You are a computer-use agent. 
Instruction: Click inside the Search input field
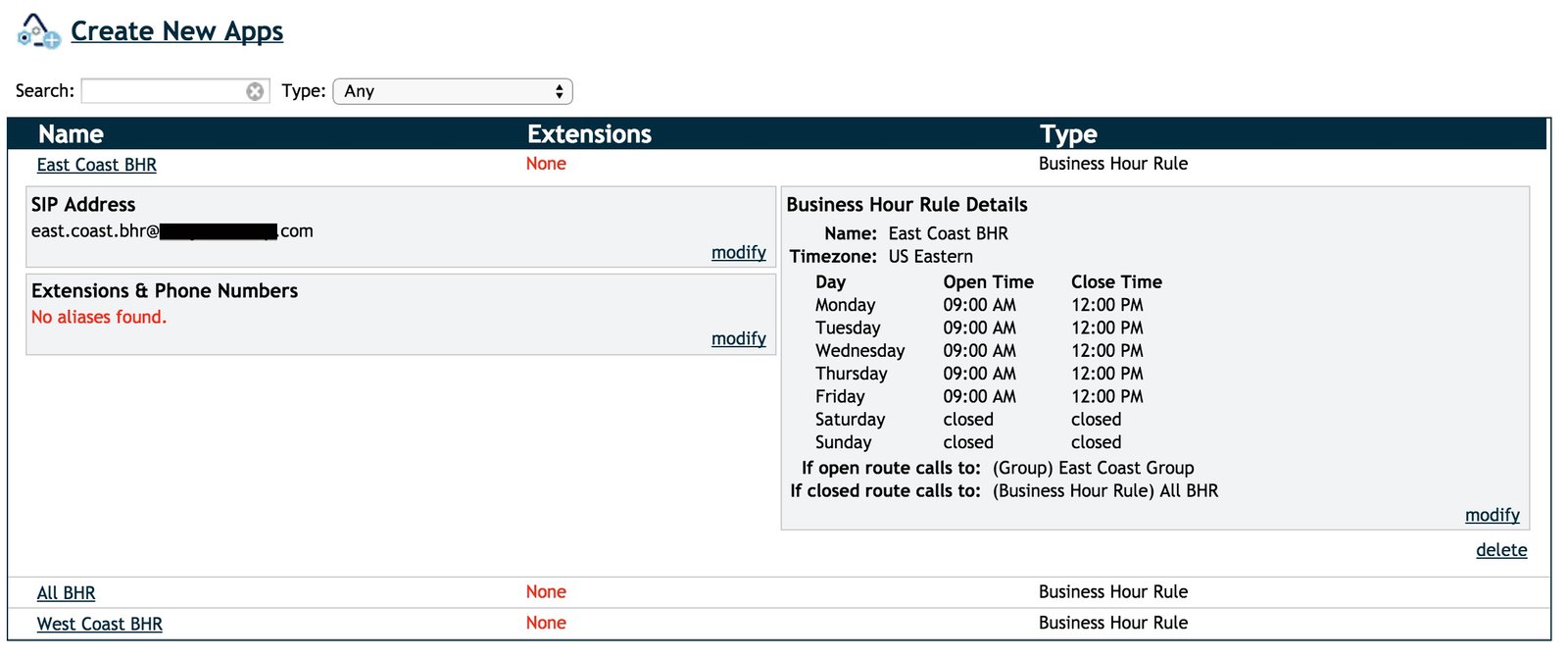[x=162, y=91]
